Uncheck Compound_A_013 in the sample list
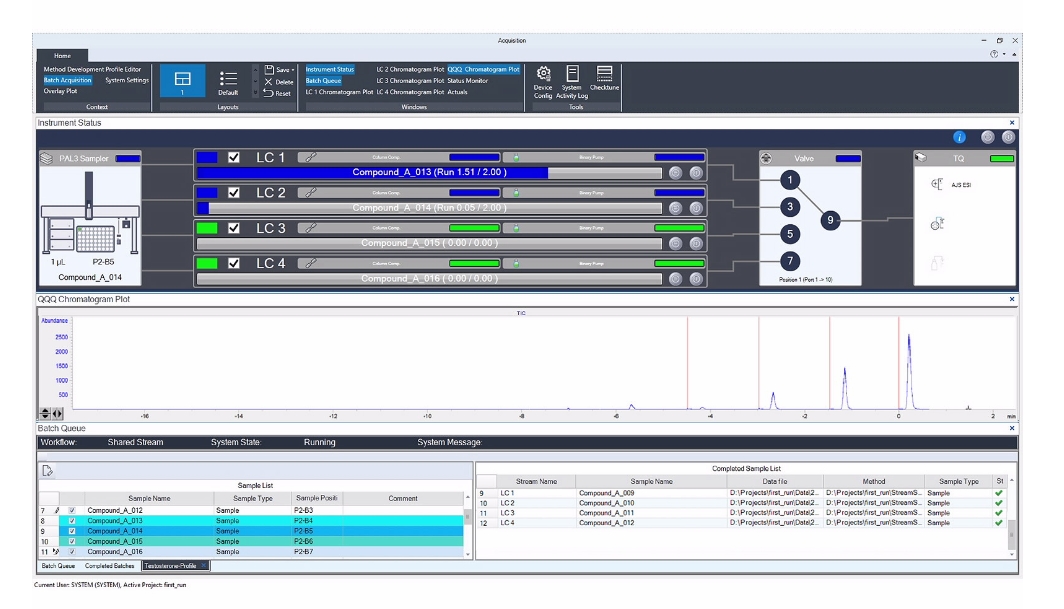 click(71, 521)
